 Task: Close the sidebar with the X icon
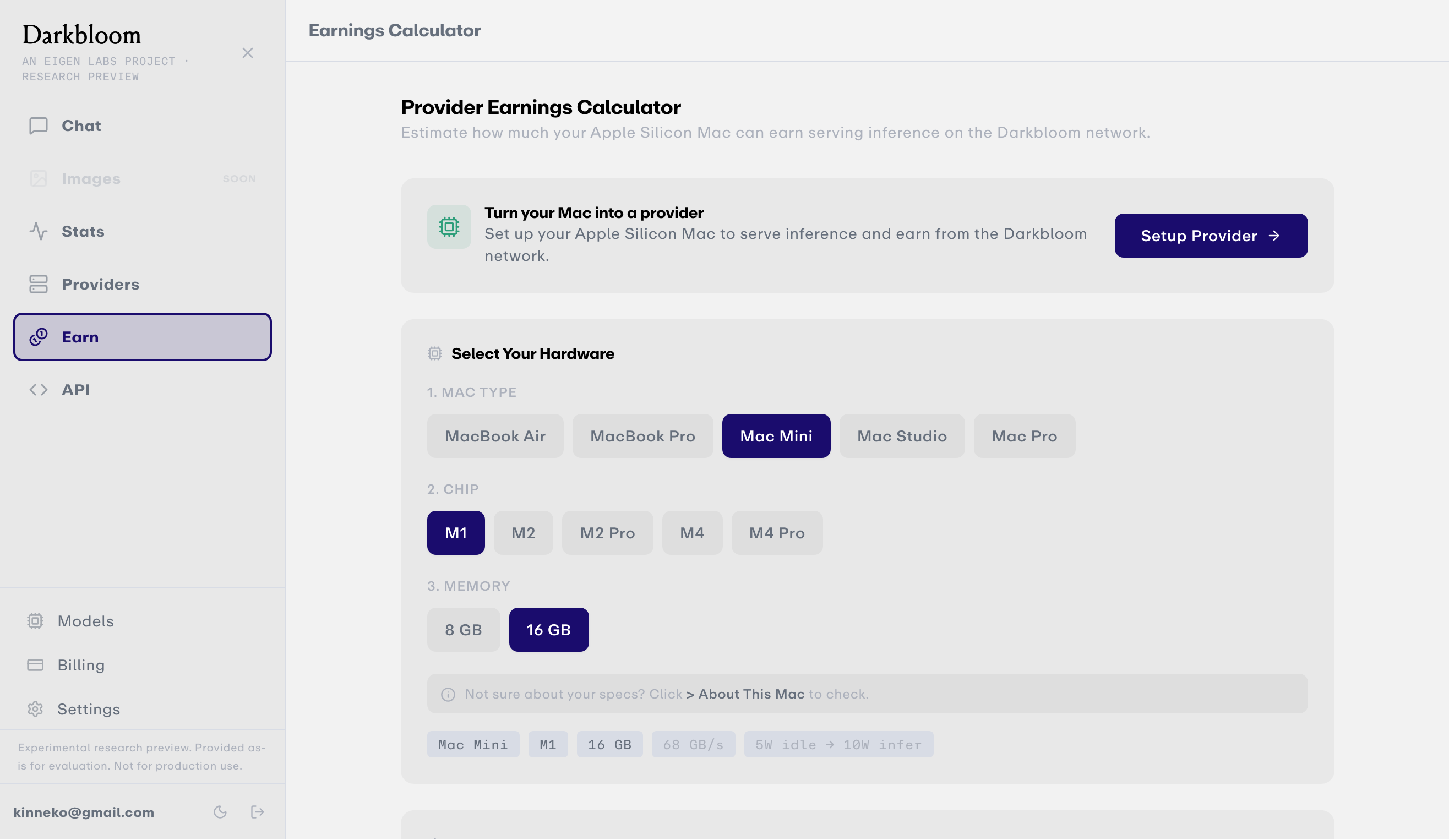point(247,53)
